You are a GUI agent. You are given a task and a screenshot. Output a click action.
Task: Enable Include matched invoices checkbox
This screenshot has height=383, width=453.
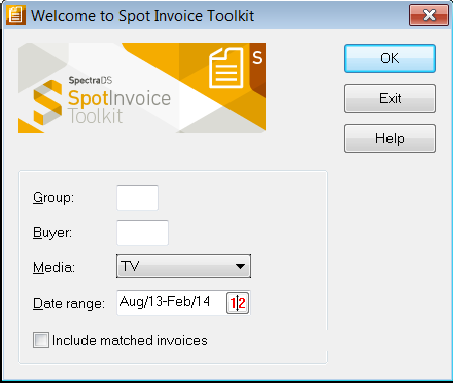[x=41, y=340]
